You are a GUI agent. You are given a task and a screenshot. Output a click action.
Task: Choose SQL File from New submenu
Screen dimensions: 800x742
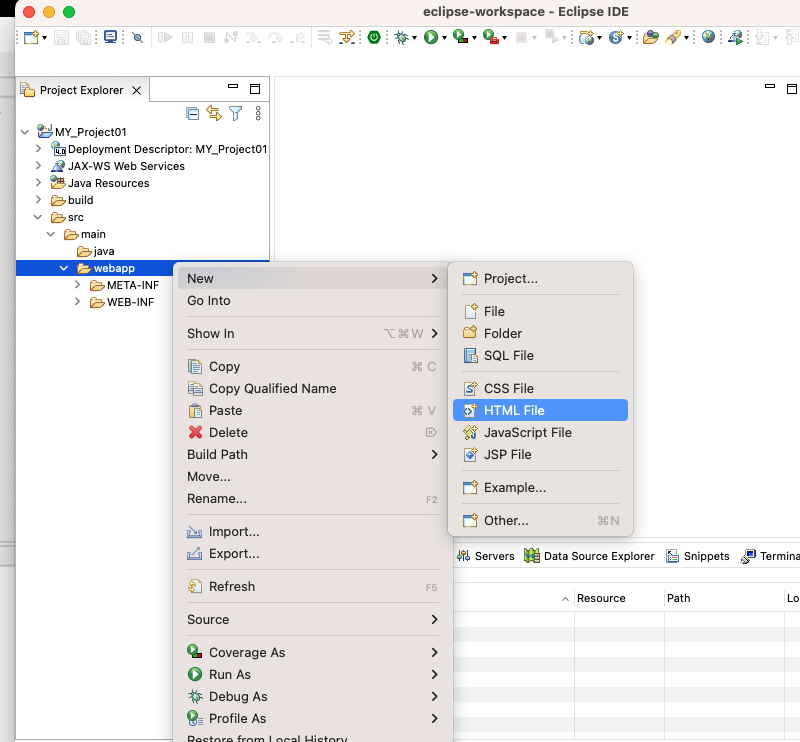tap(540, 355)
